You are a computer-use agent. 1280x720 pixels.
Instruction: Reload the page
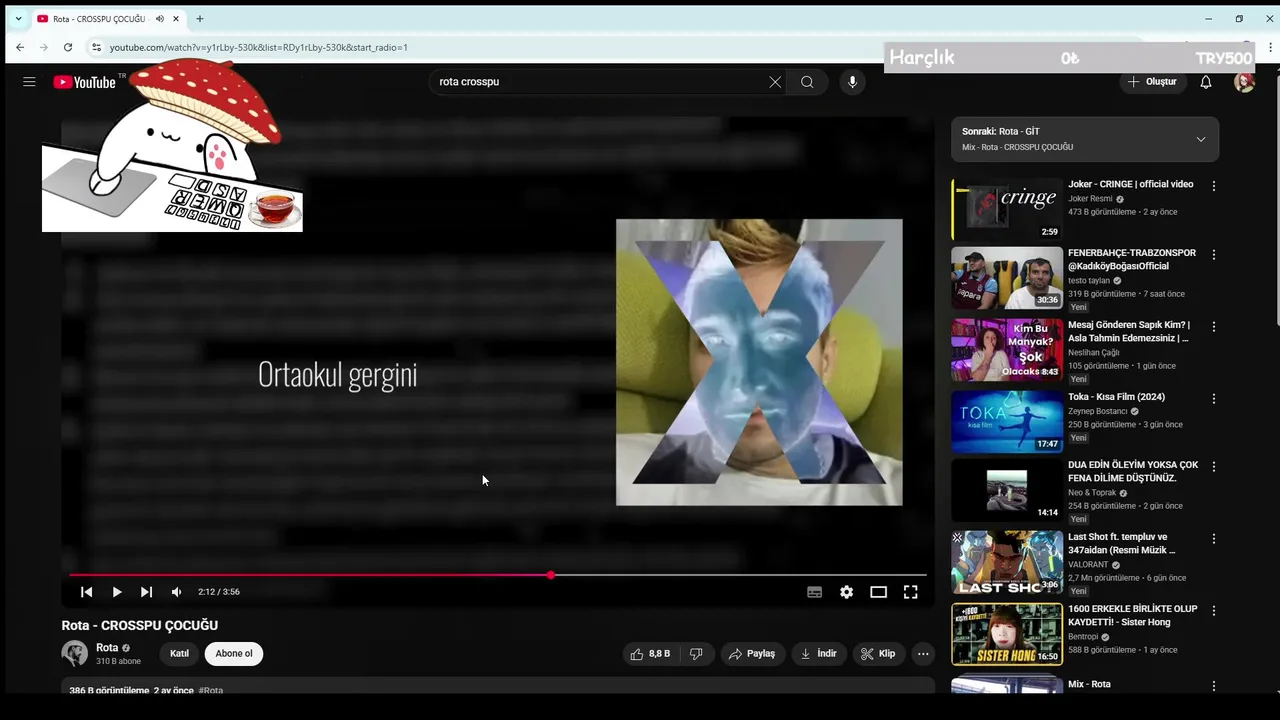[x=68, y=47]
